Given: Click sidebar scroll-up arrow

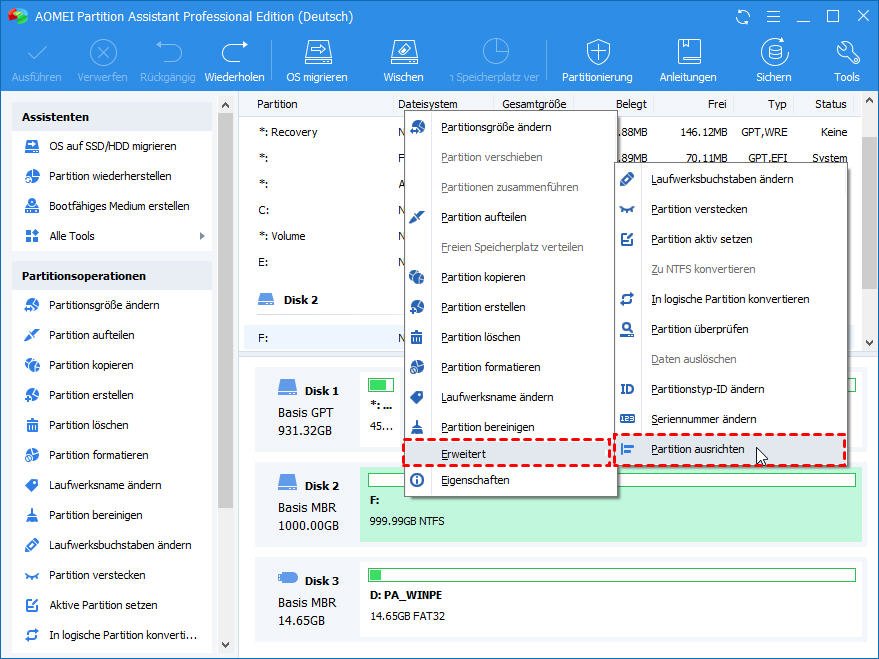Looking at the screenshot, I should pos(225,105).
